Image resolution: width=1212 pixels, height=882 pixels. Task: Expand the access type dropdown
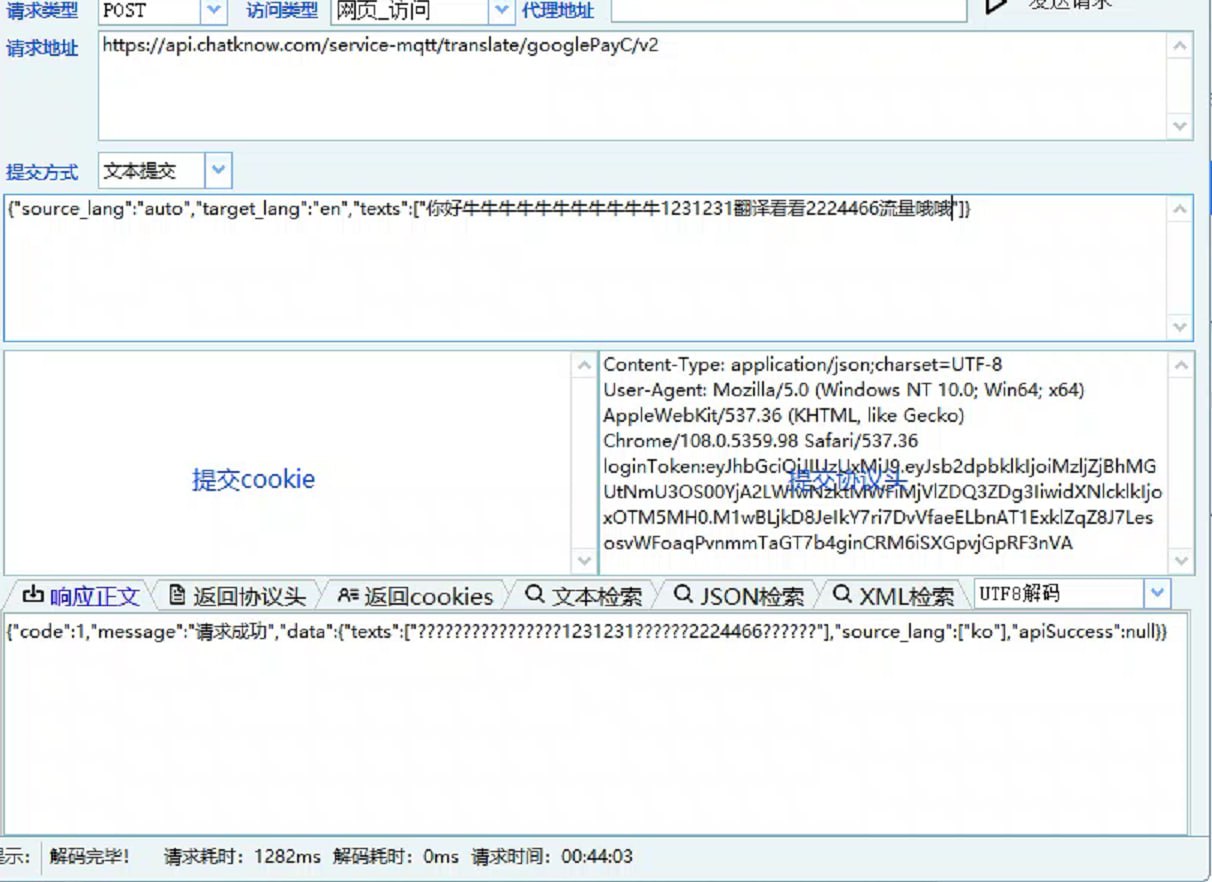(x=502, y=11)
